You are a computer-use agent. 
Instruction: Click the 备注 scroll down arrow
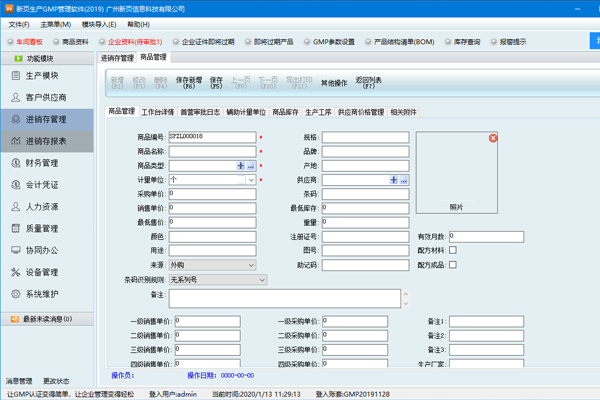point(406,304)
